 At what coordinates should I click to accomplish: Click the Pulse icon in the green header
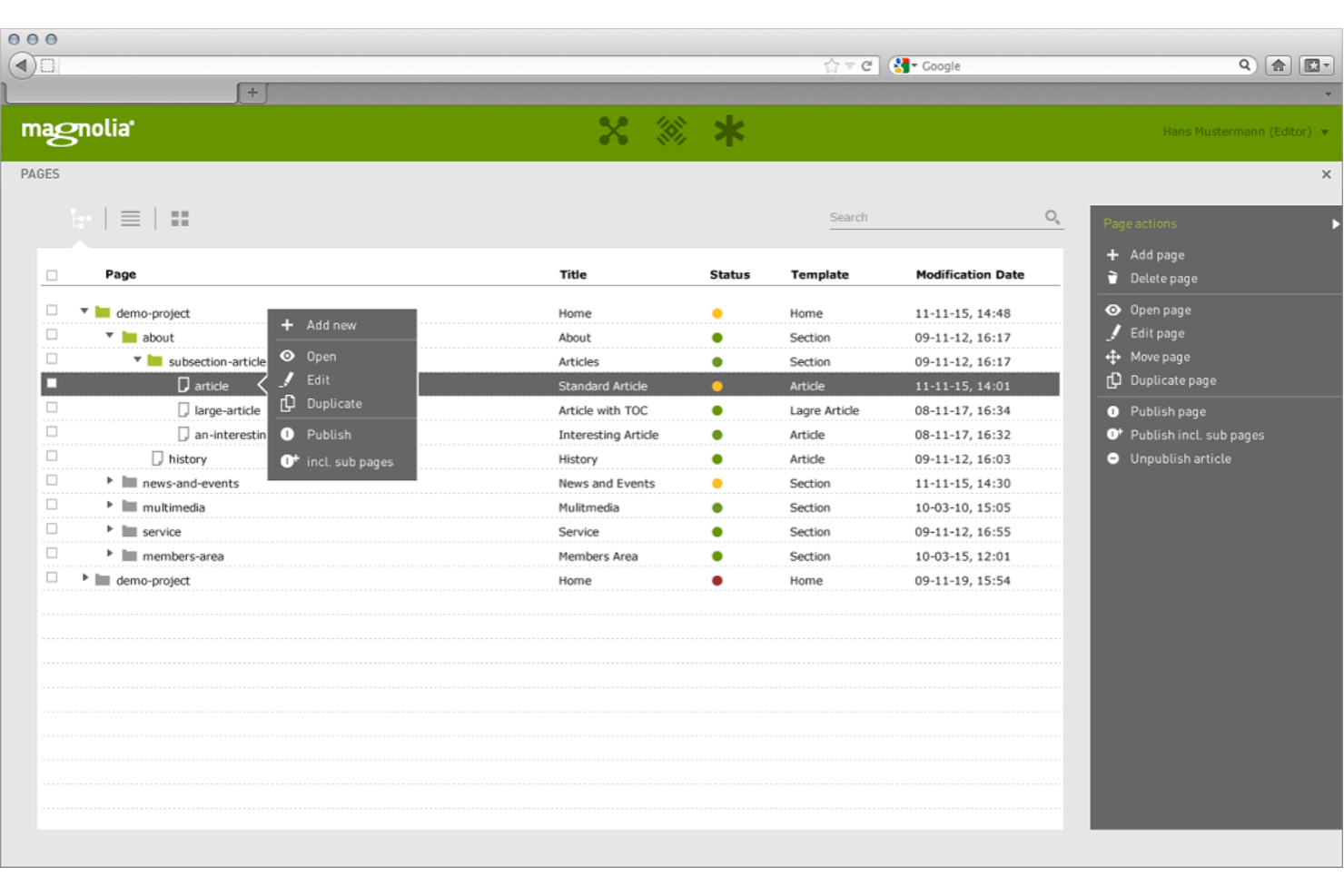click(671, 132)
